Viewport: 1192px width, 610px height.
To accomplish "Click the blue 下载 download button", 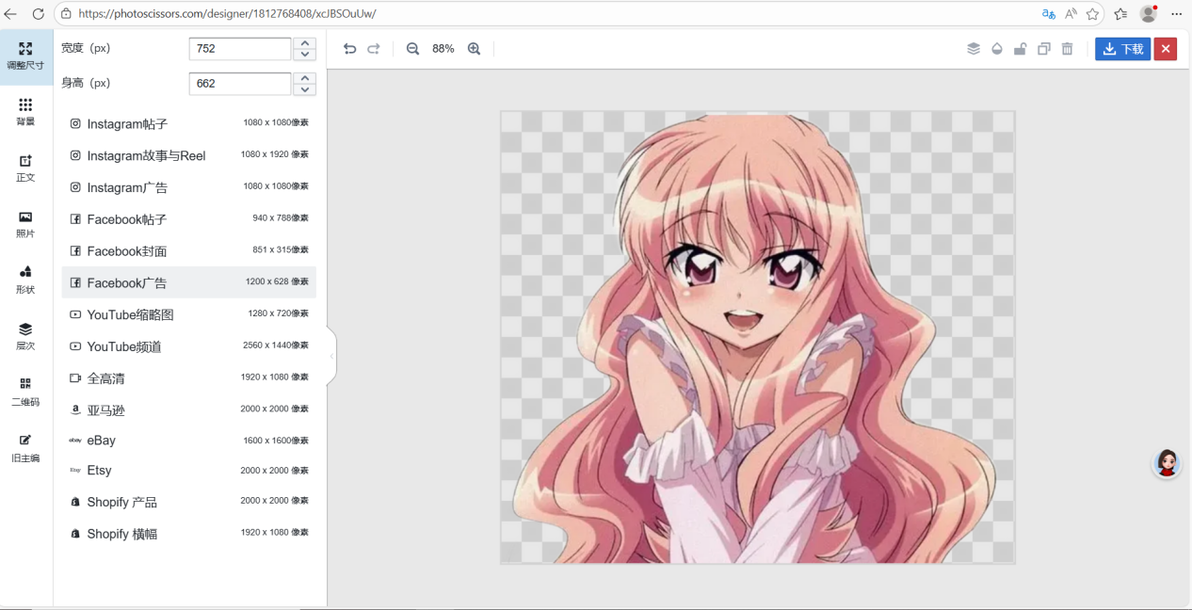I will (1123, 49).
